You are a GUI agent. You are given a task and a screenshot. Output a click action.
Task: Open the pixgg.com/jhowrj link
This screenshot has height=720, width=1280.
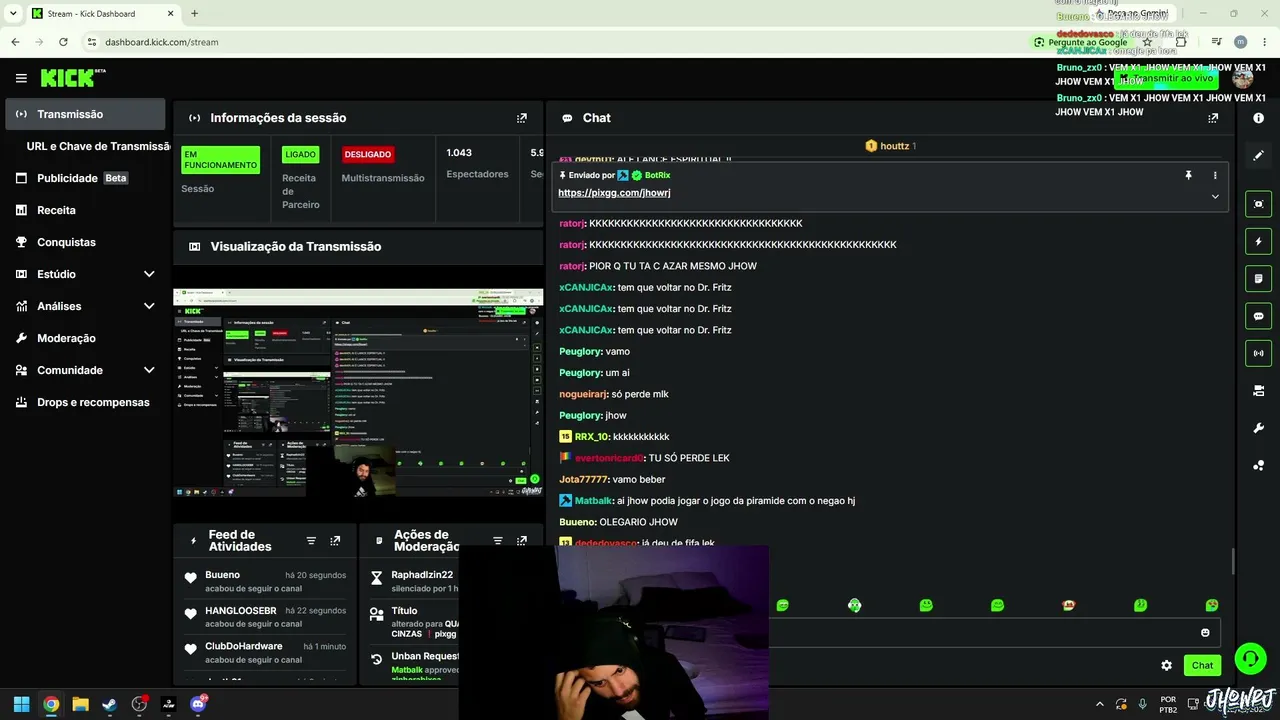tap(614, 193)
